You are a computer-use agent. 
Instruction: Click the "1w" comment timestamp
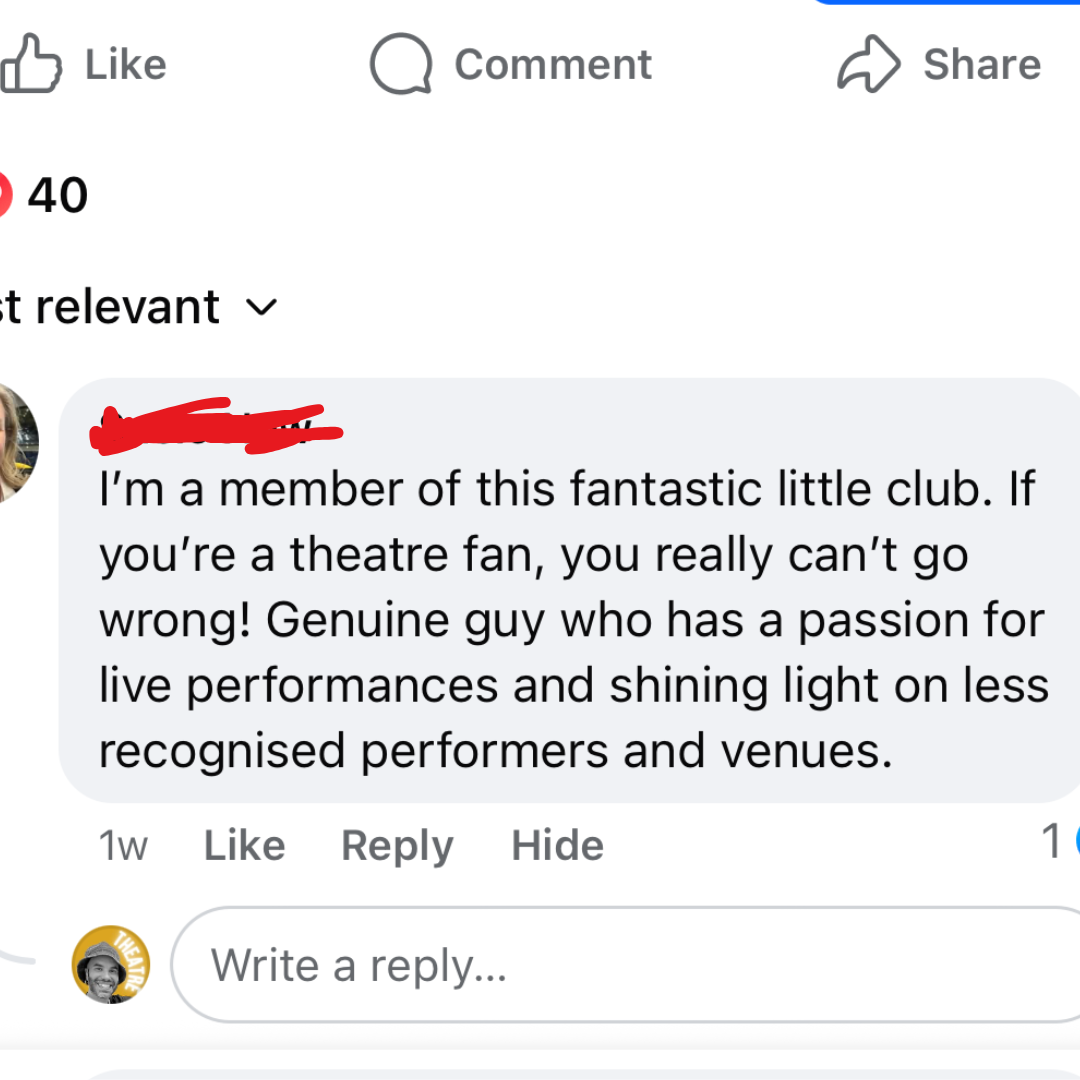[x=123, y=847]
